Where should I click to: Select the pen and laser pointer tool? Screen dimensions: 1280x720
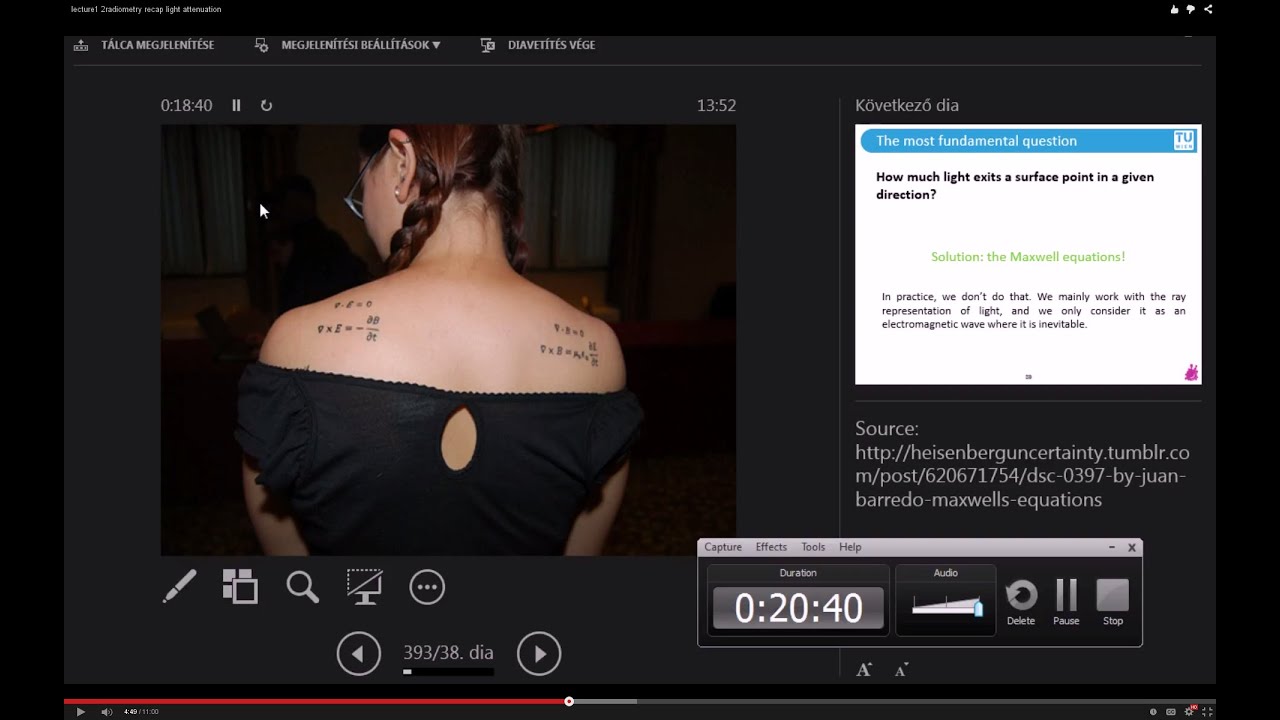point(180,587)
